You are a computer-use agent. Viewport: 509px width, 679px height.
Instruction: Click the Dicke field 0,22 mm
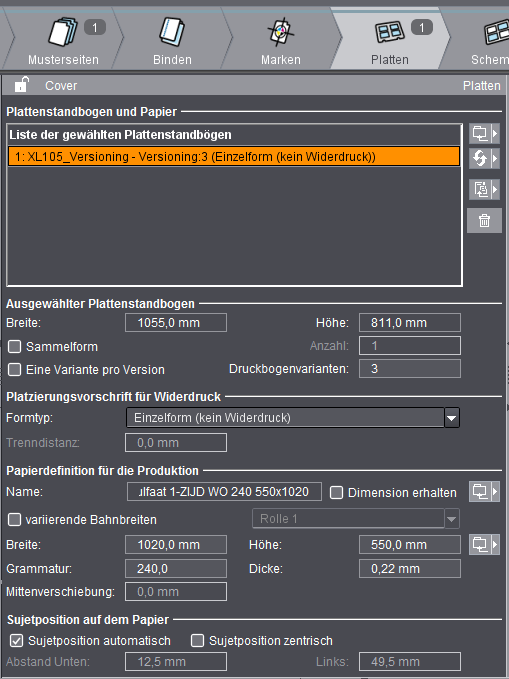coord(410,568)
